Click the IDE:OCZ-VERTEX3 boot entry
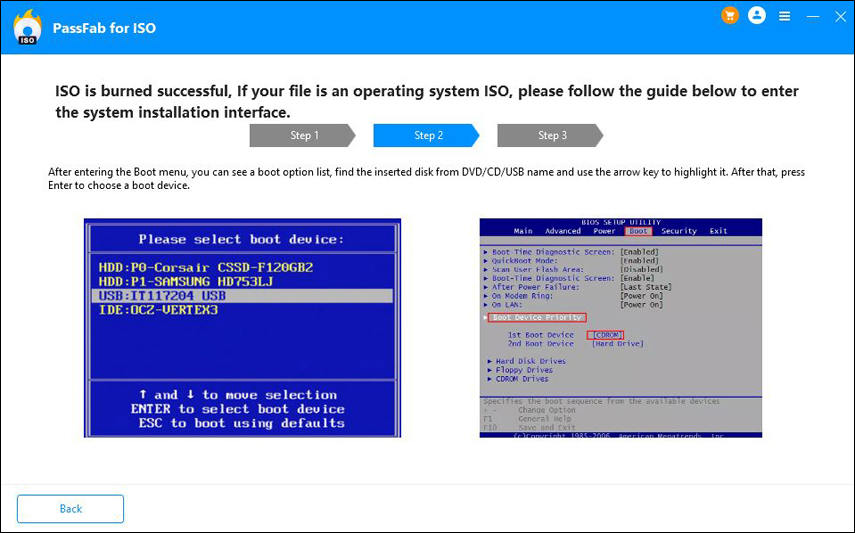 click(x=158, y=310)
